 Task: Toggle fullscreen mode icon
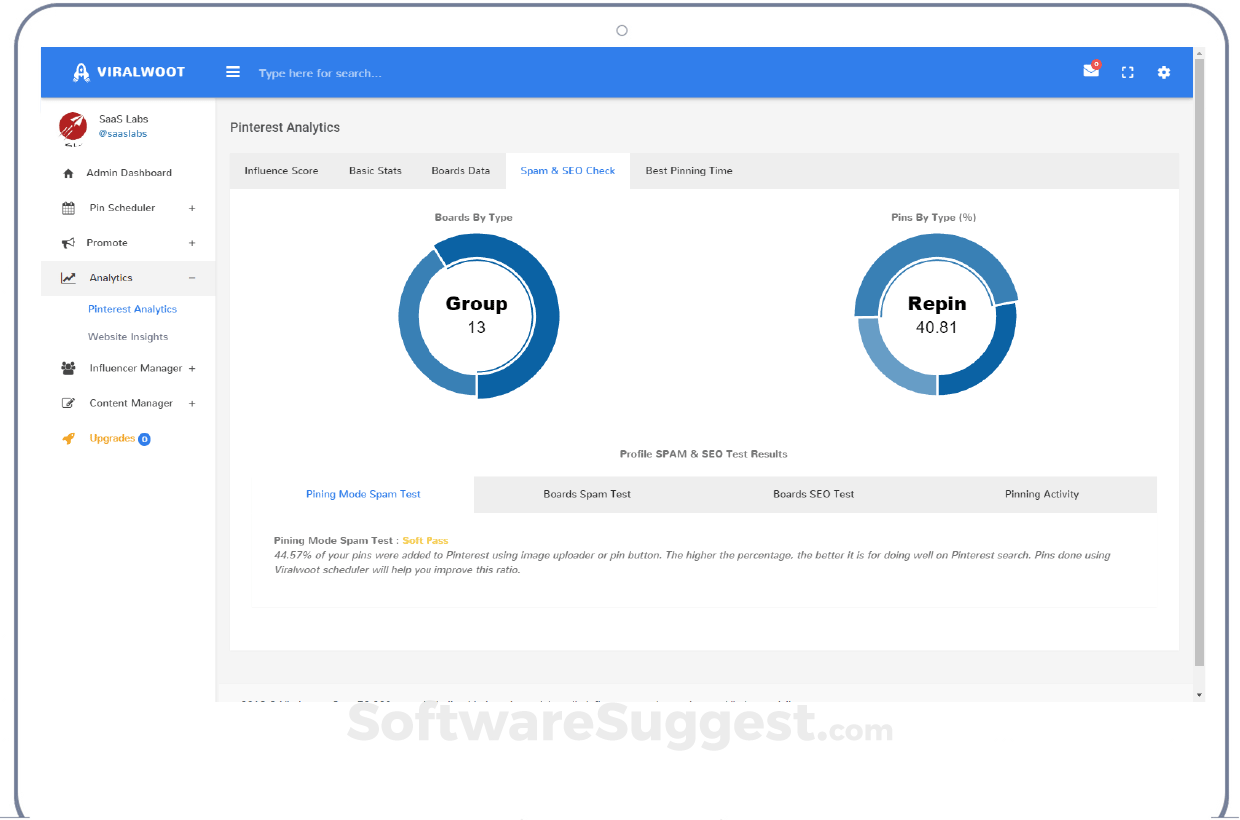1128,72
